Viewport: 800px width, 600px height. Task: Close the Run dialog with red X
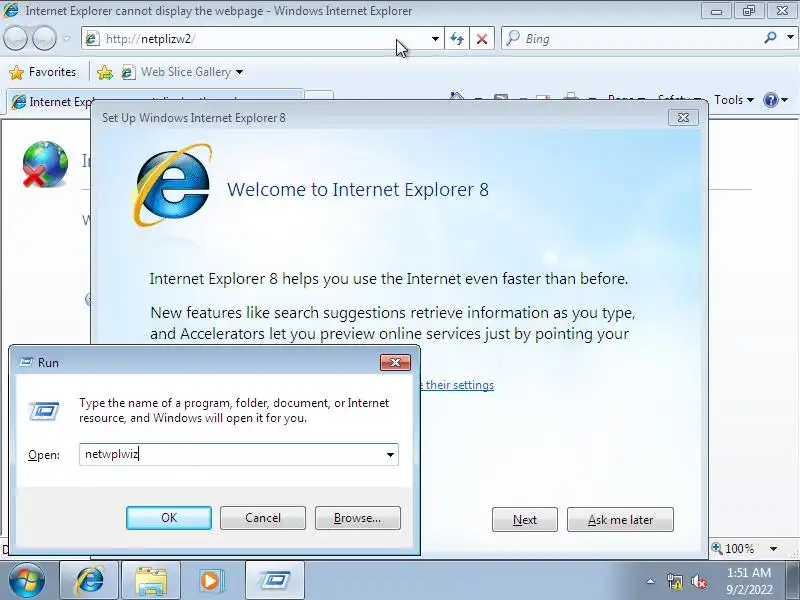395,362
